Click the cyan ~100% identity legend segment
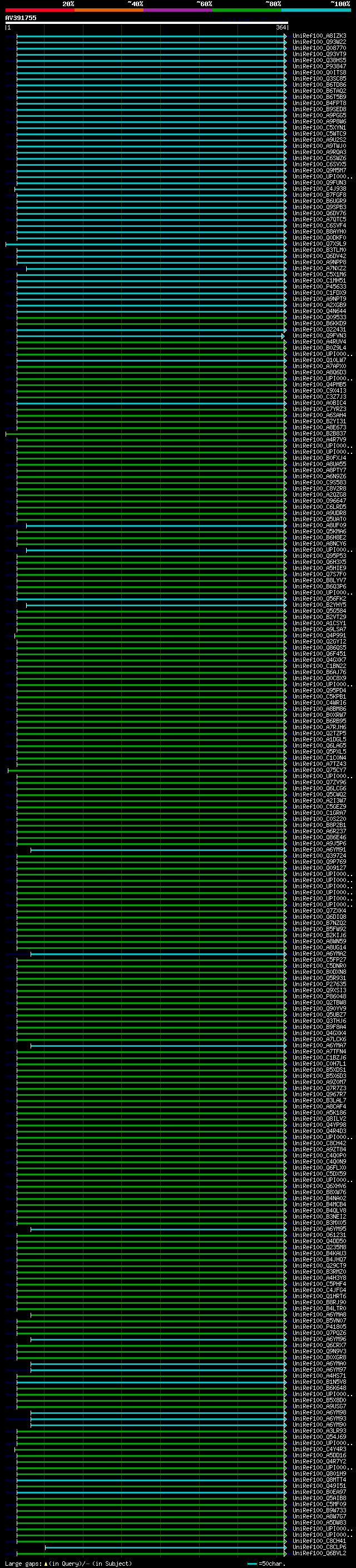The height and width of the screenshot is (1568, 356). tap(317, 11)
